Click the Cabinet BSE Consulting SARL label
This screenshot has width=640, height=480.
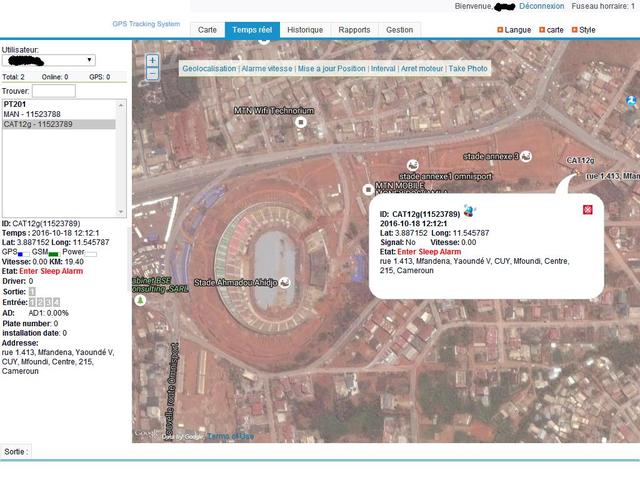(x=160, y=284)
